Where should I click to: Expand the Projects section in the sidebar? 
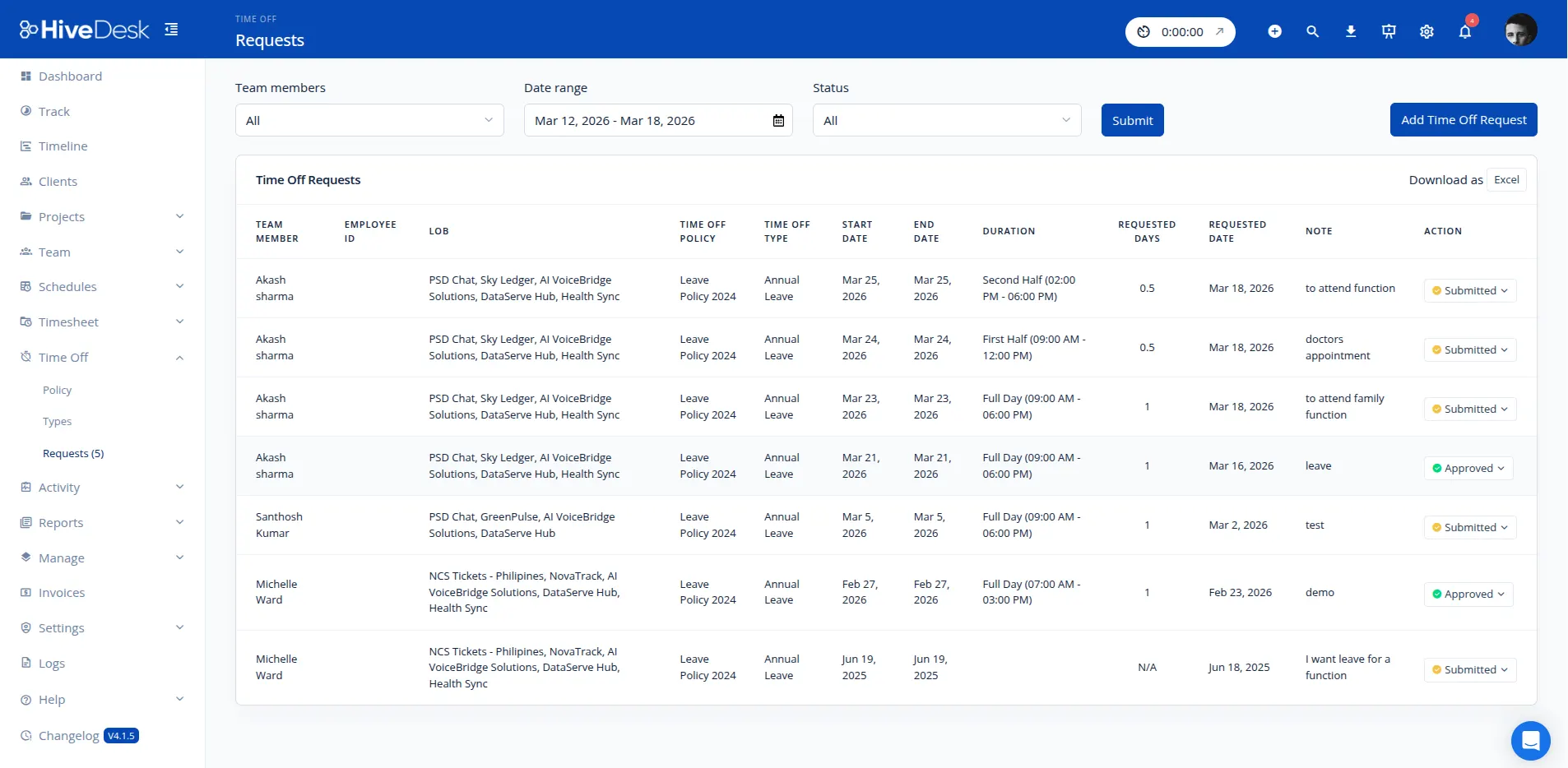[62, 216]
